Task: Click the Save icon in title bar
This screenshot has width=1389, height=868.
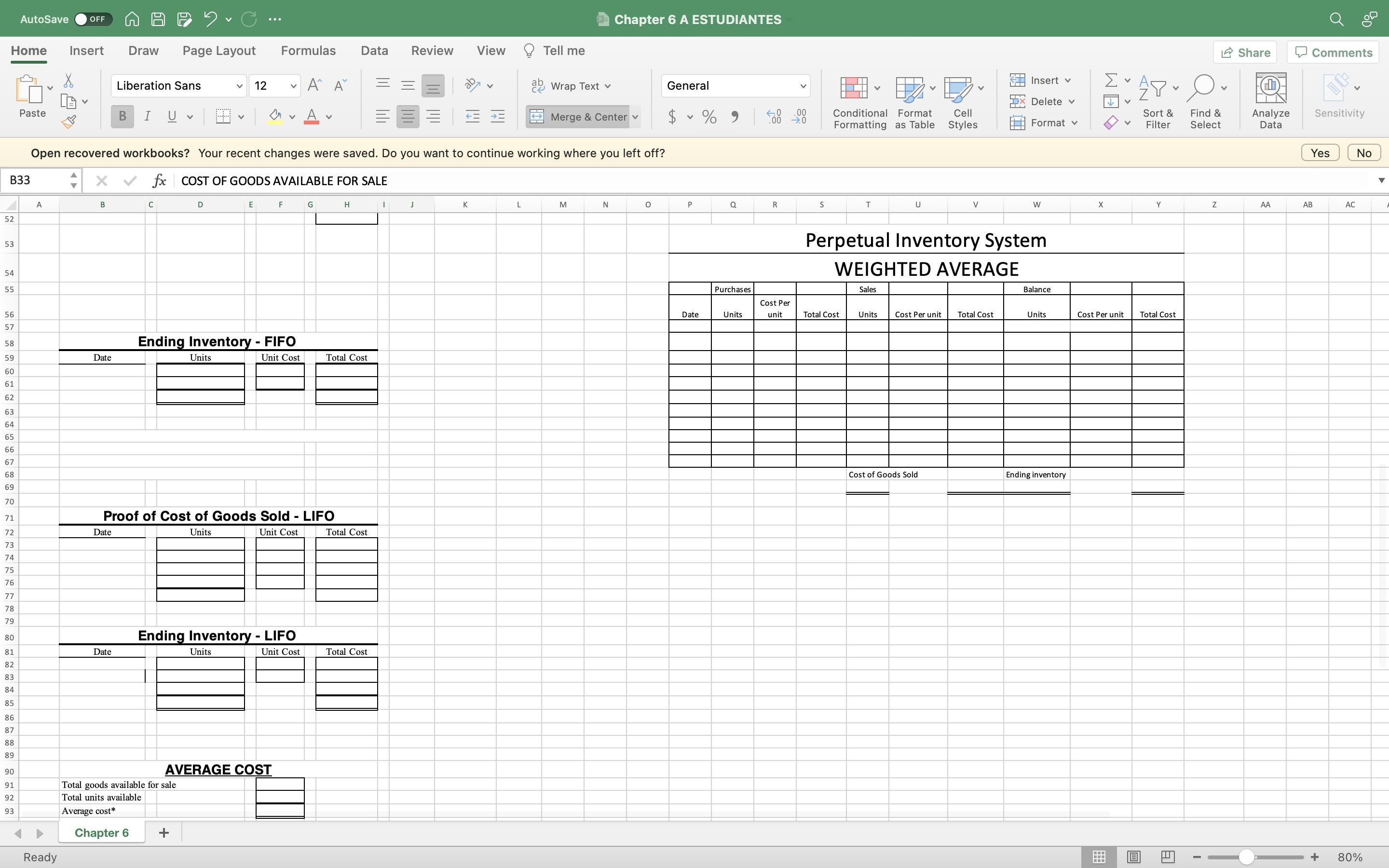Action: 158,19
